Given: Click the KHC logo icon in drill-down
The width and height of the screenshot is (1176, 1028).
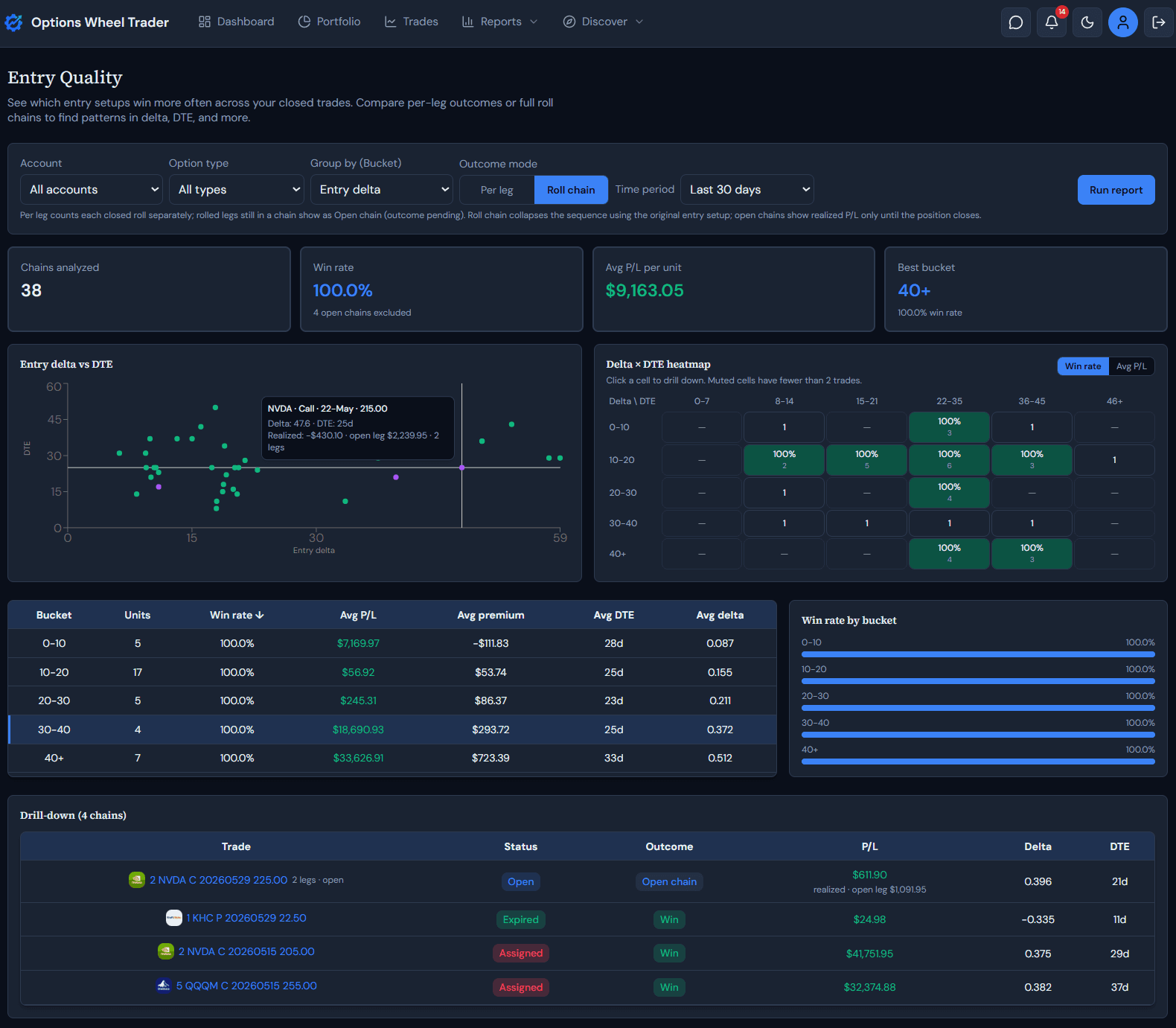Looking at the screenshot, I should (x=174, y=918).
